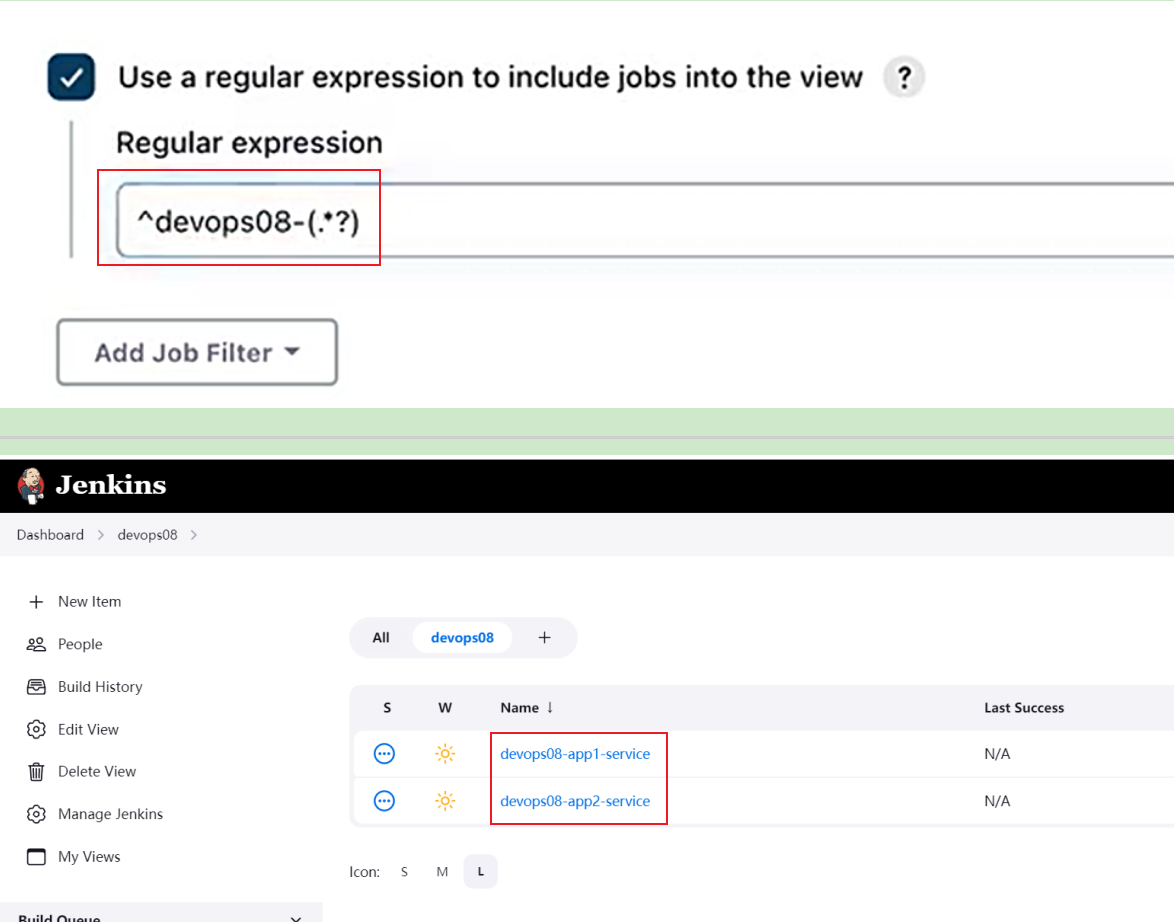The width and height of the screenshot is (1174, 922).
Task: Sort by Last Success column
Action: point(1024,708)
